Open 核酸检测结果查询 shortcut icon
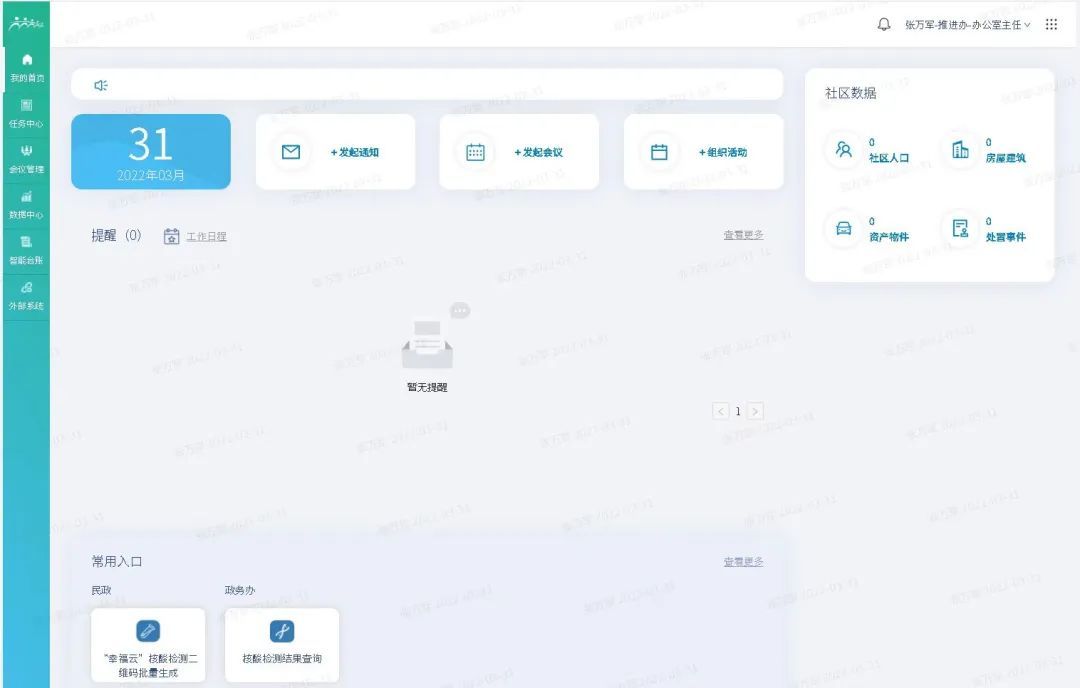This screenshot has width=1080, height=688. (x=282, y=632)
